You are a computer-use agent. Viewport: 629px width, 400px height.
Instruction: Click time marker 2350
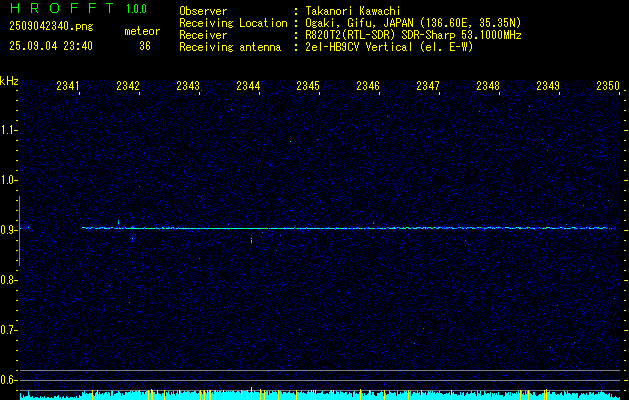tap(608, 85)
